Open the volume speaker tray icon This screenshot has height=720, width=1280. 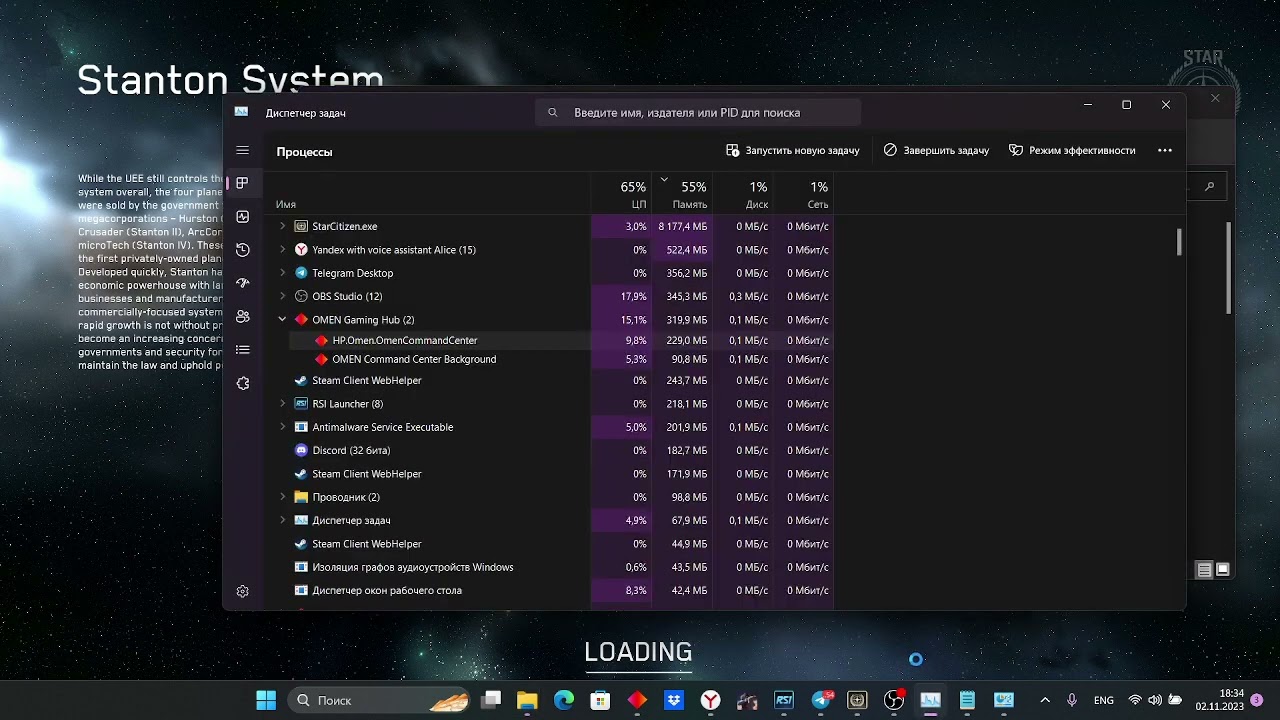click(1155, 700)
